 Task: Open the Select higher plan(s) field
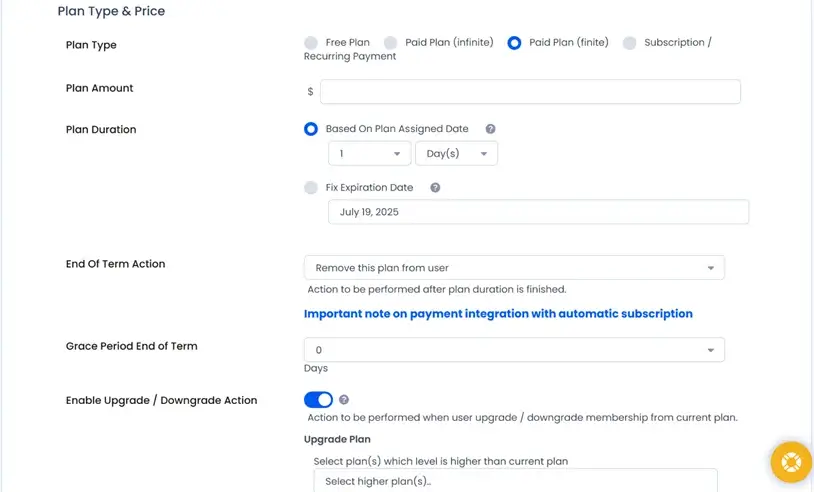pyautogui.click(x=515, y=481)
